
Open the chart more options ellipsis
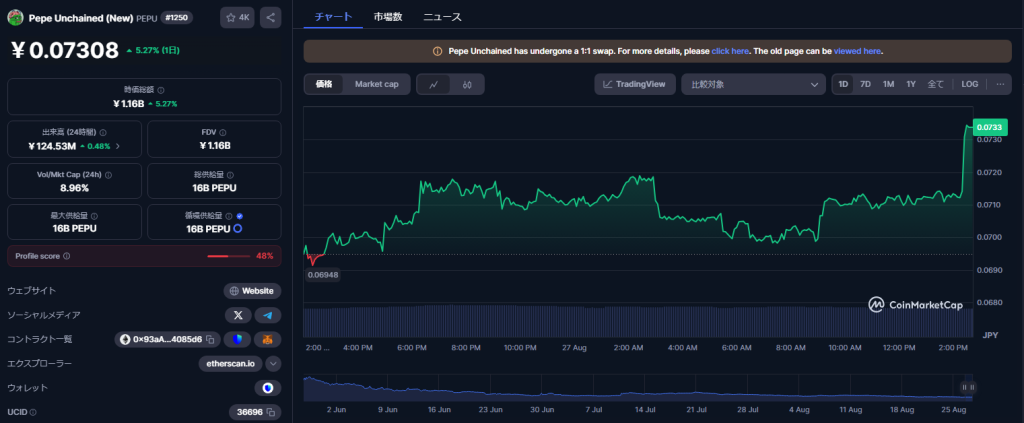tap(1000, 84)
